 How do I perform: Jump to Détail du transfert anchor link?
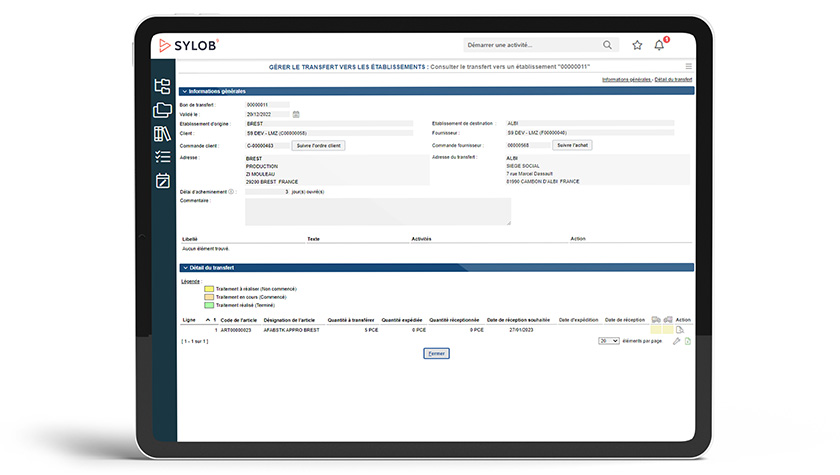(673, 78)
